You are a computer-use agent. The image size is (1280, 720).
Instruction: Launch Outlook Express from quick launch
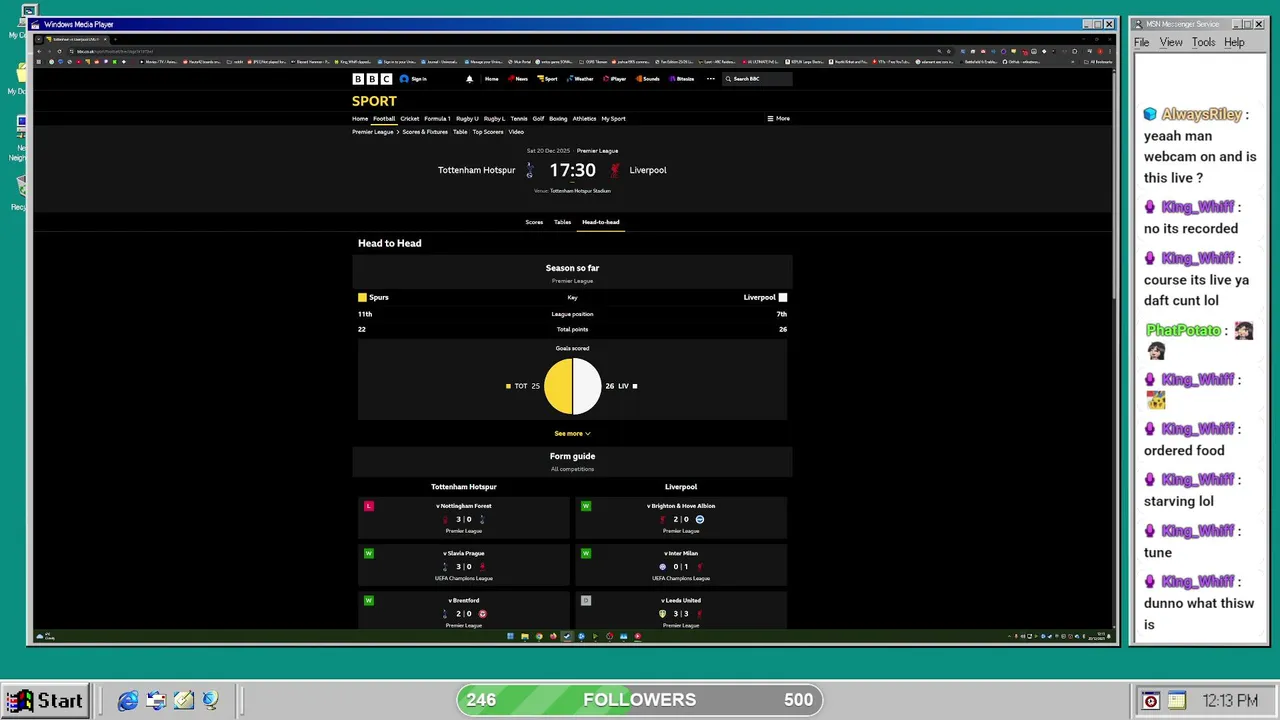[156, 701]
